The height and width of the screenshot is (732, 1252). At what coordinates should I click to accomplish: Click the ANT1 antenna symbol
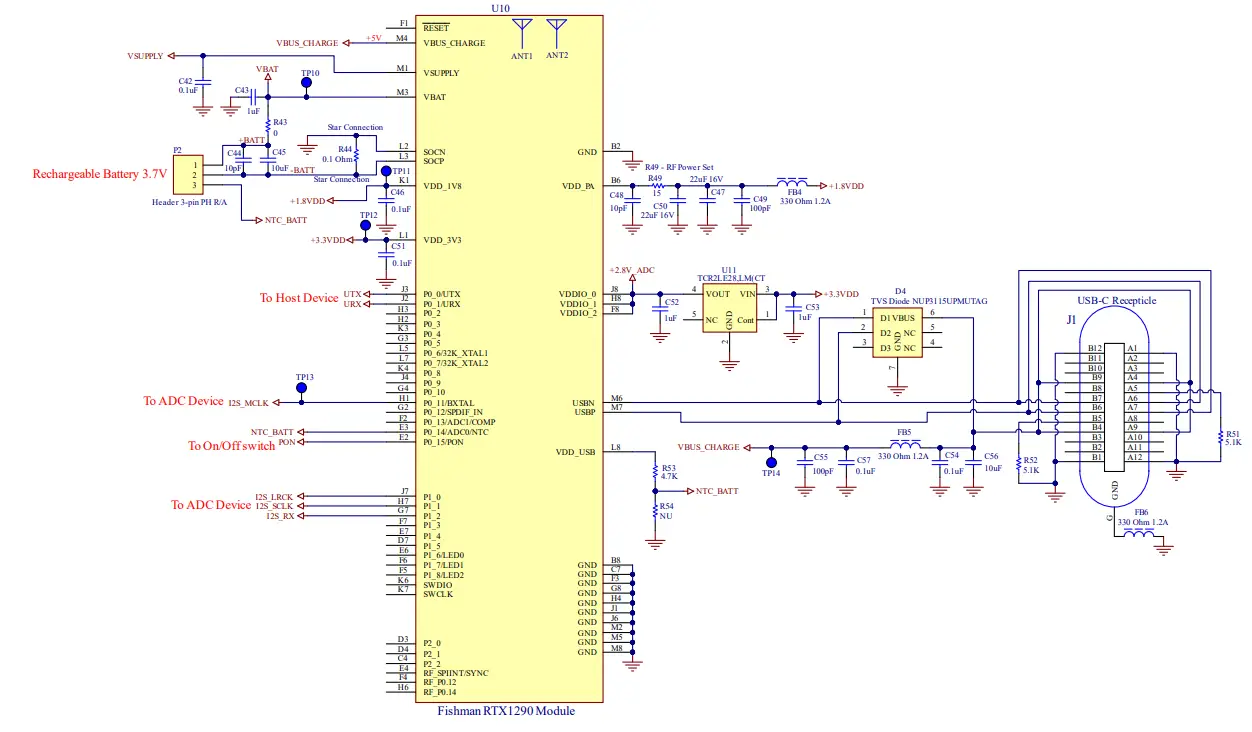click(521, 33)
